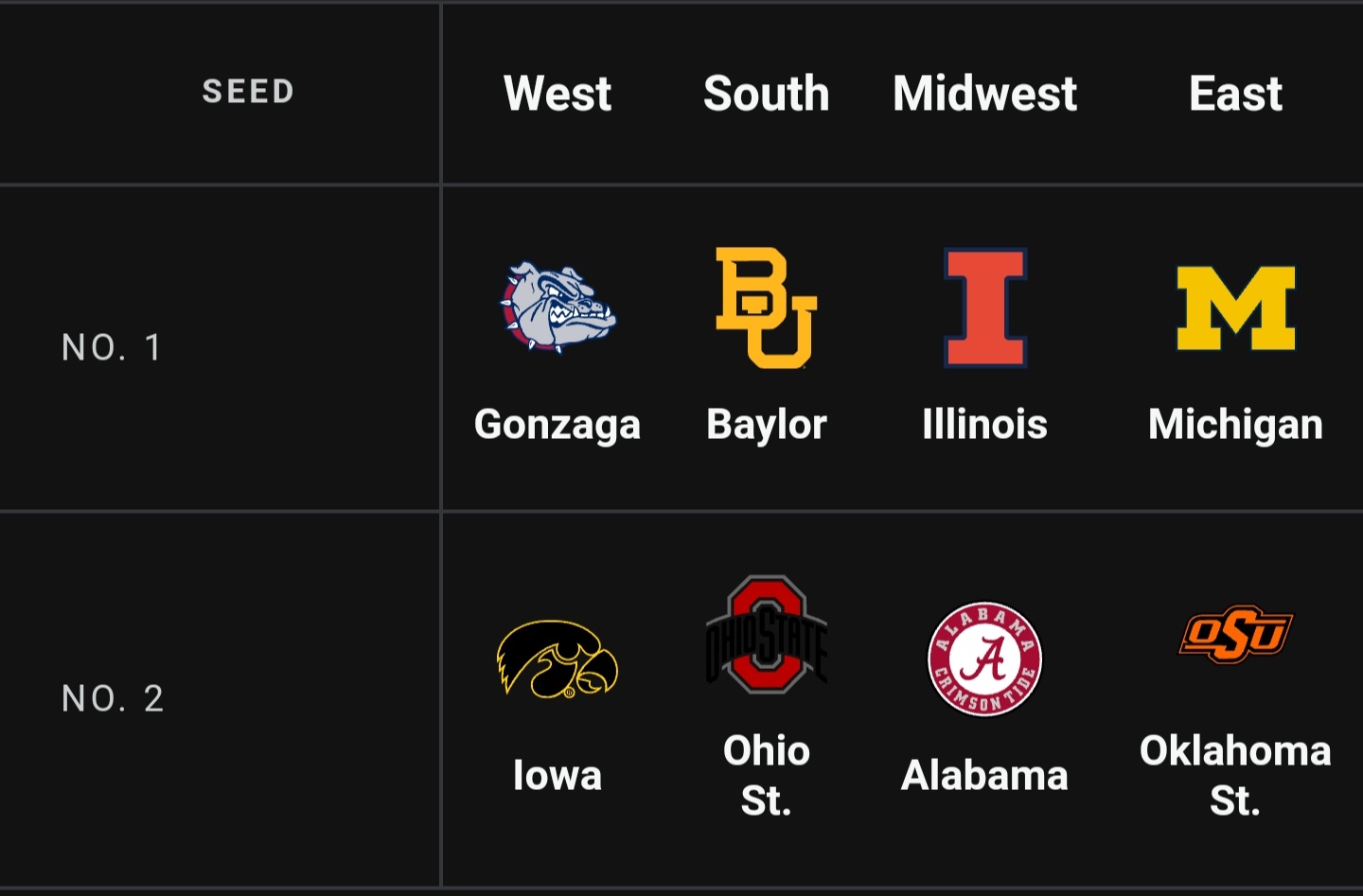This screenshot has height=896, width=1363.
Task: Select the South region column header
Action: pos(766,94)
